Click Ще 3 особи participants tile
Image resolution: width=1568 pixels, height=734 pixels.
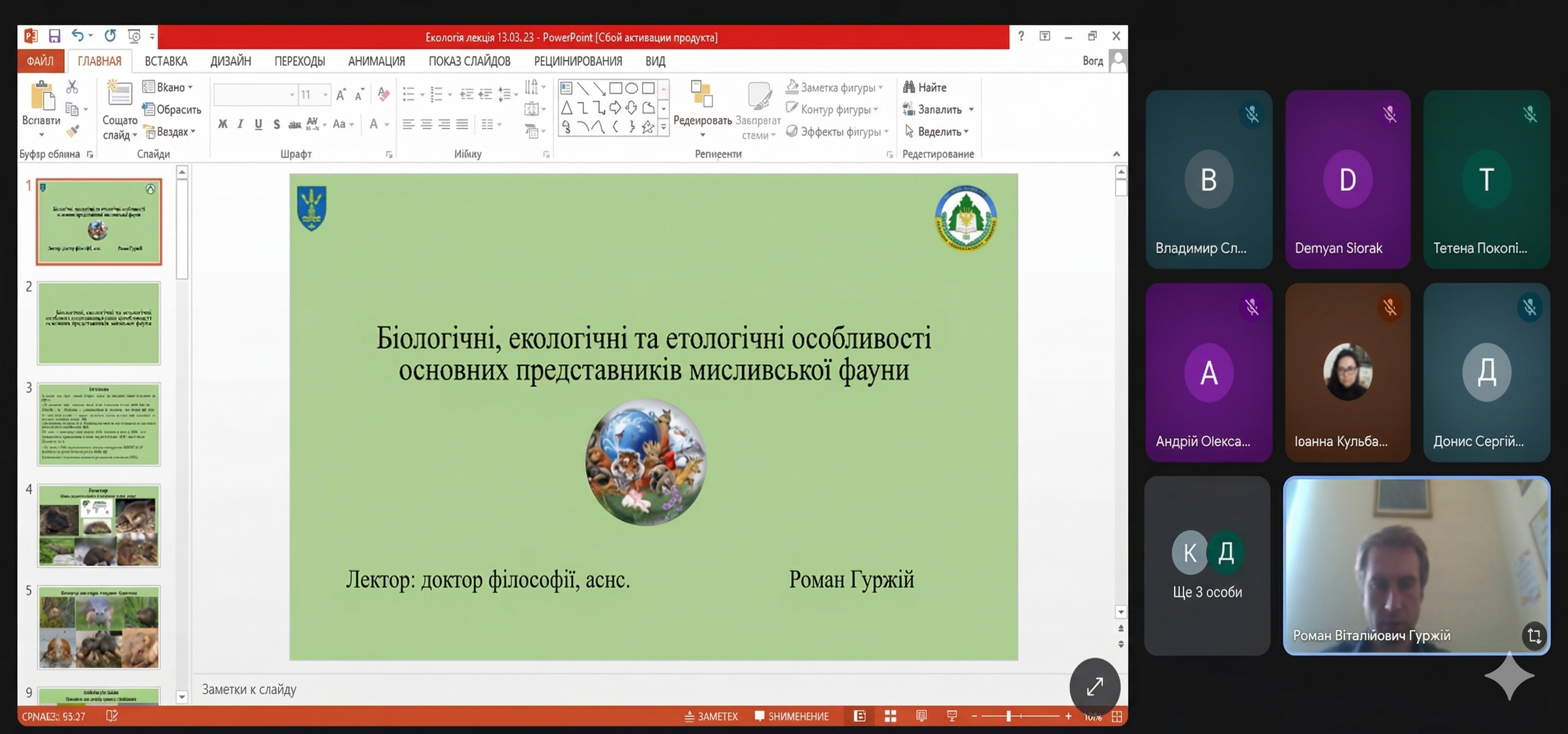coord(1207,566)
